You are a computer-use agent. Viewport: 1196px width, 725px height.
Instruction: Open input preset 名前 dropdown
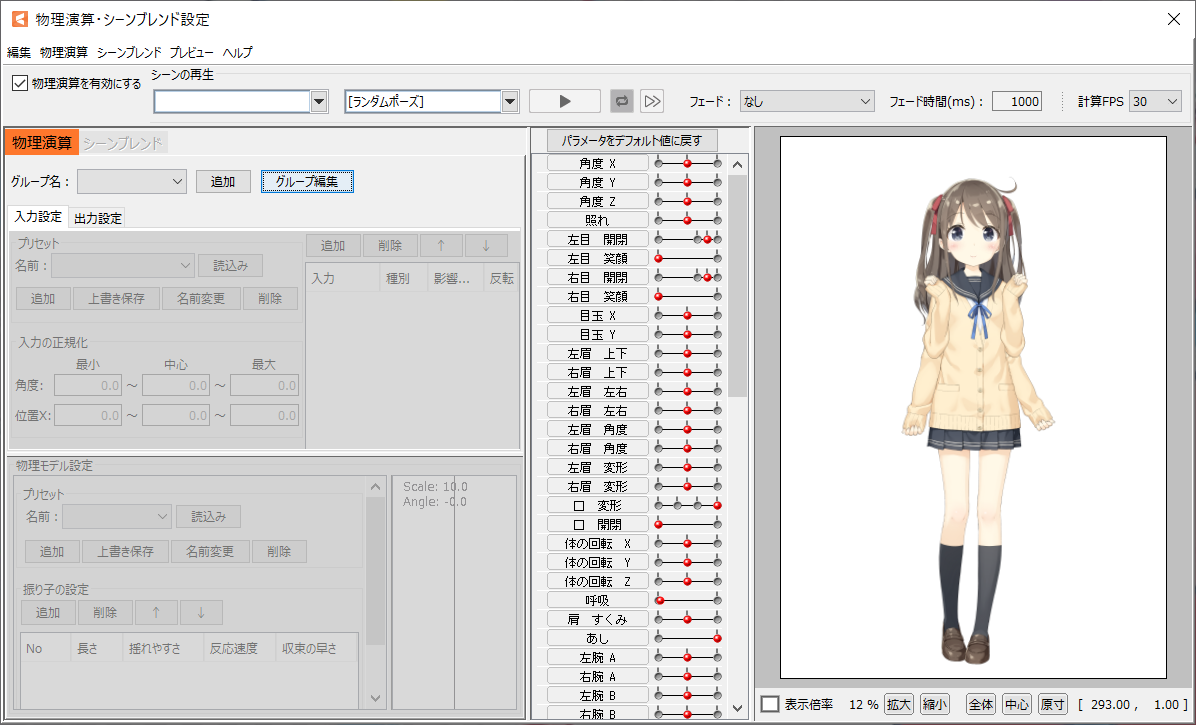[123, 265]
